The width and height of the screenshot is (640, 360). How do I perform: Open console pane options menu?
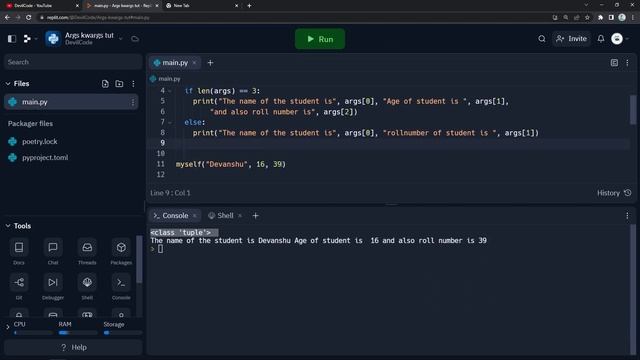point(627,216)
